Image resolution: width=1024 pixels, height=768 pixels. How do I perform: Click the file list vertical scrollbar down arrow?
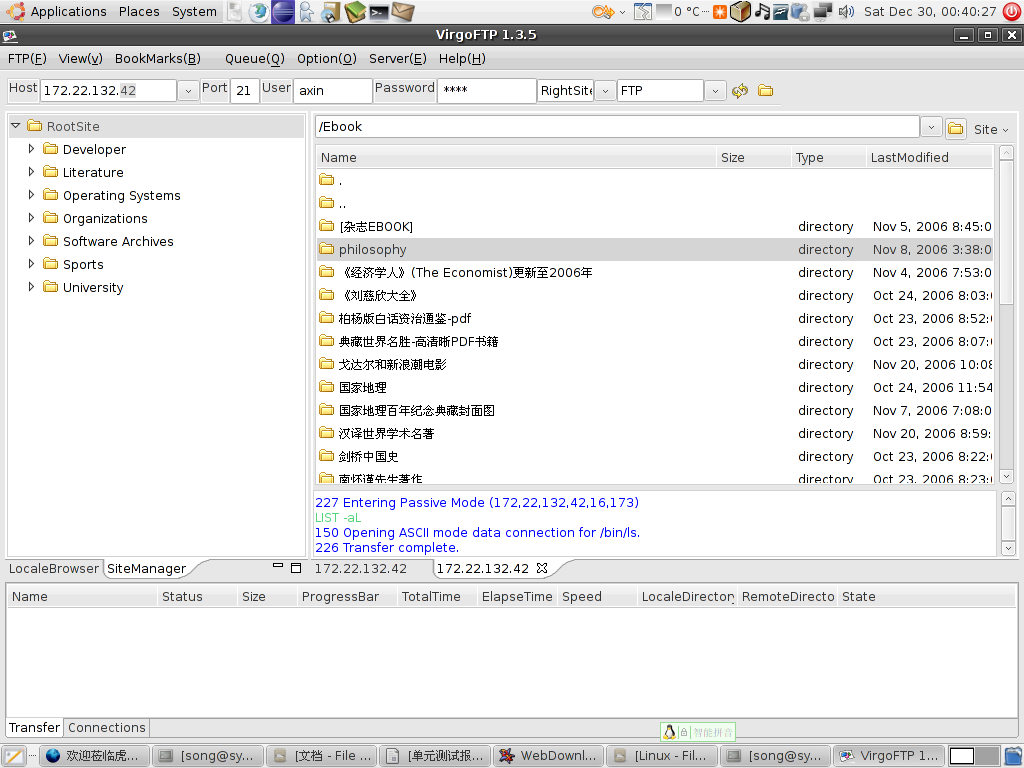[1006, 477]
